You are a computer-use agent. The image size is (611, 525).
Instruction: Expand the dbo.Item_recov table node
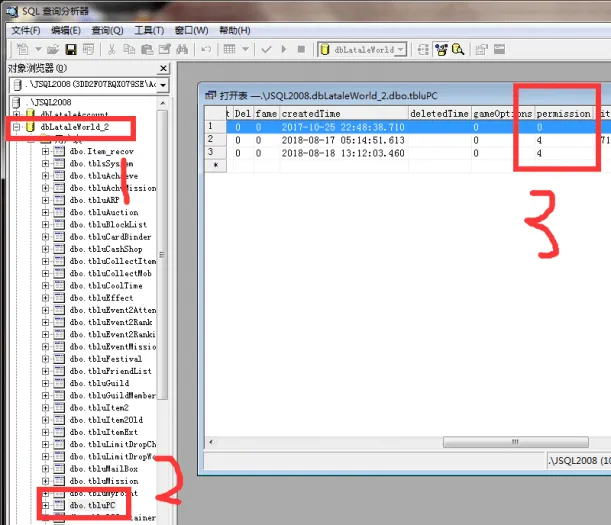coord(46,152)
